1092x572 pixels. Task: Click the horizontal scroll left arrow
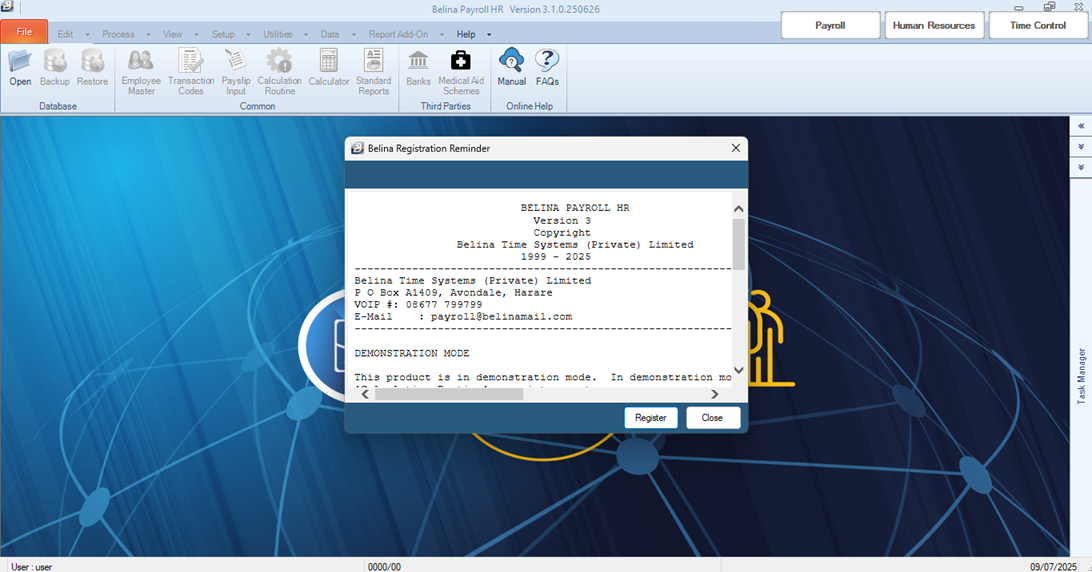(366, 394)
